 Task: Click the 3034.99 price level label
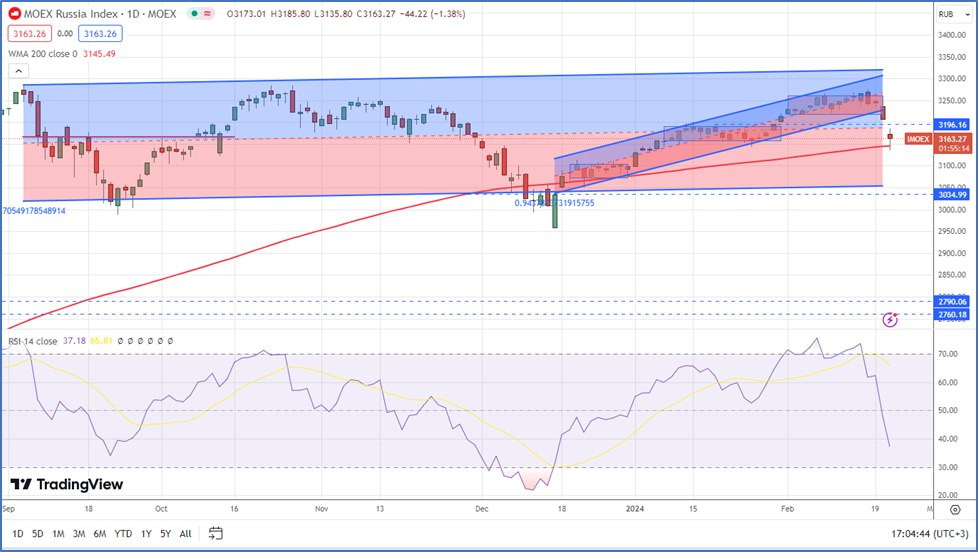(x=952, y=195)
